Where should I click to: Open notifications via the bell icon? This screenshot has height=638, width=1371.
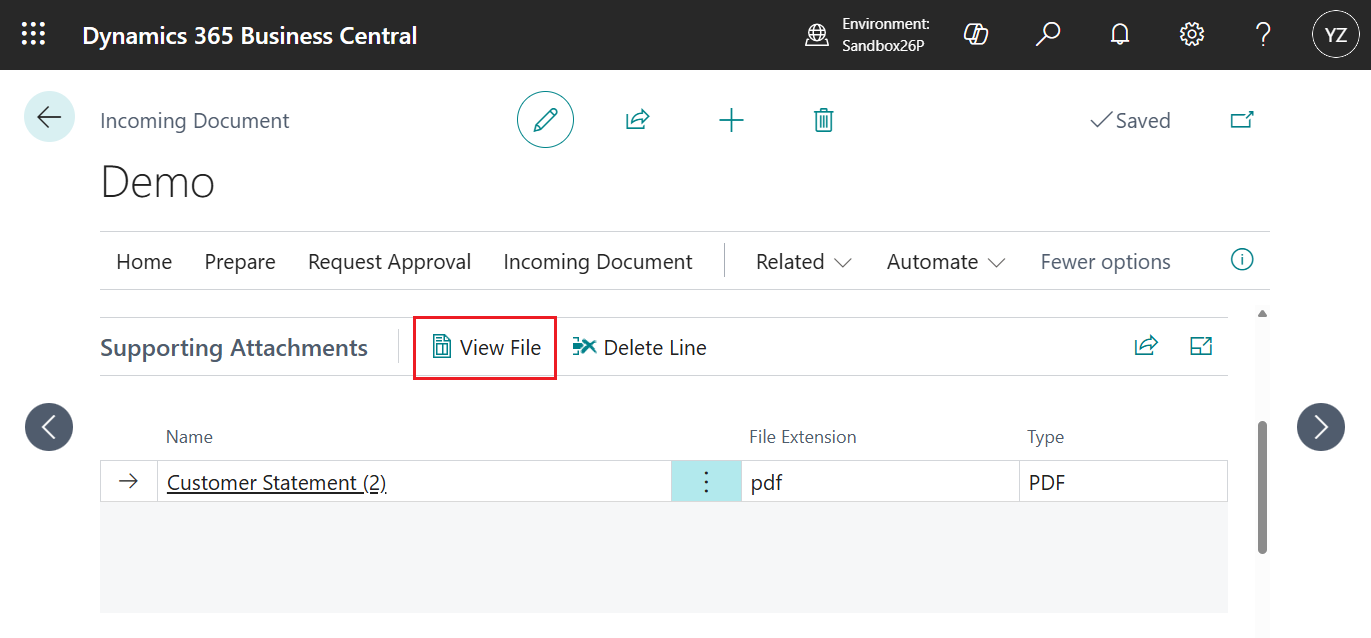[x=1119, y=33]
